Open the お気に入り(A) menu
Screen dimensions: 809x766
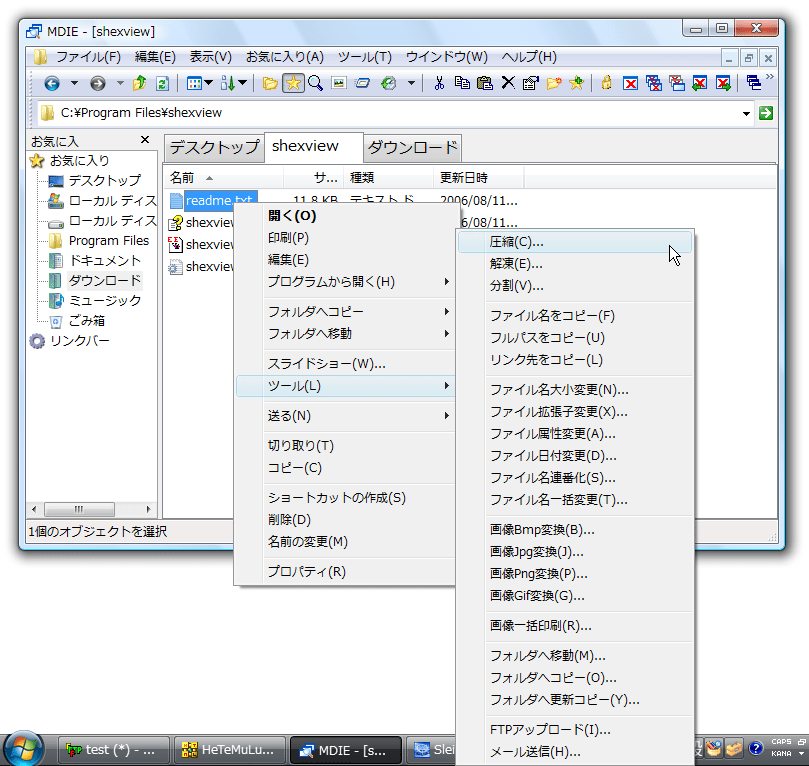point(284,57)
